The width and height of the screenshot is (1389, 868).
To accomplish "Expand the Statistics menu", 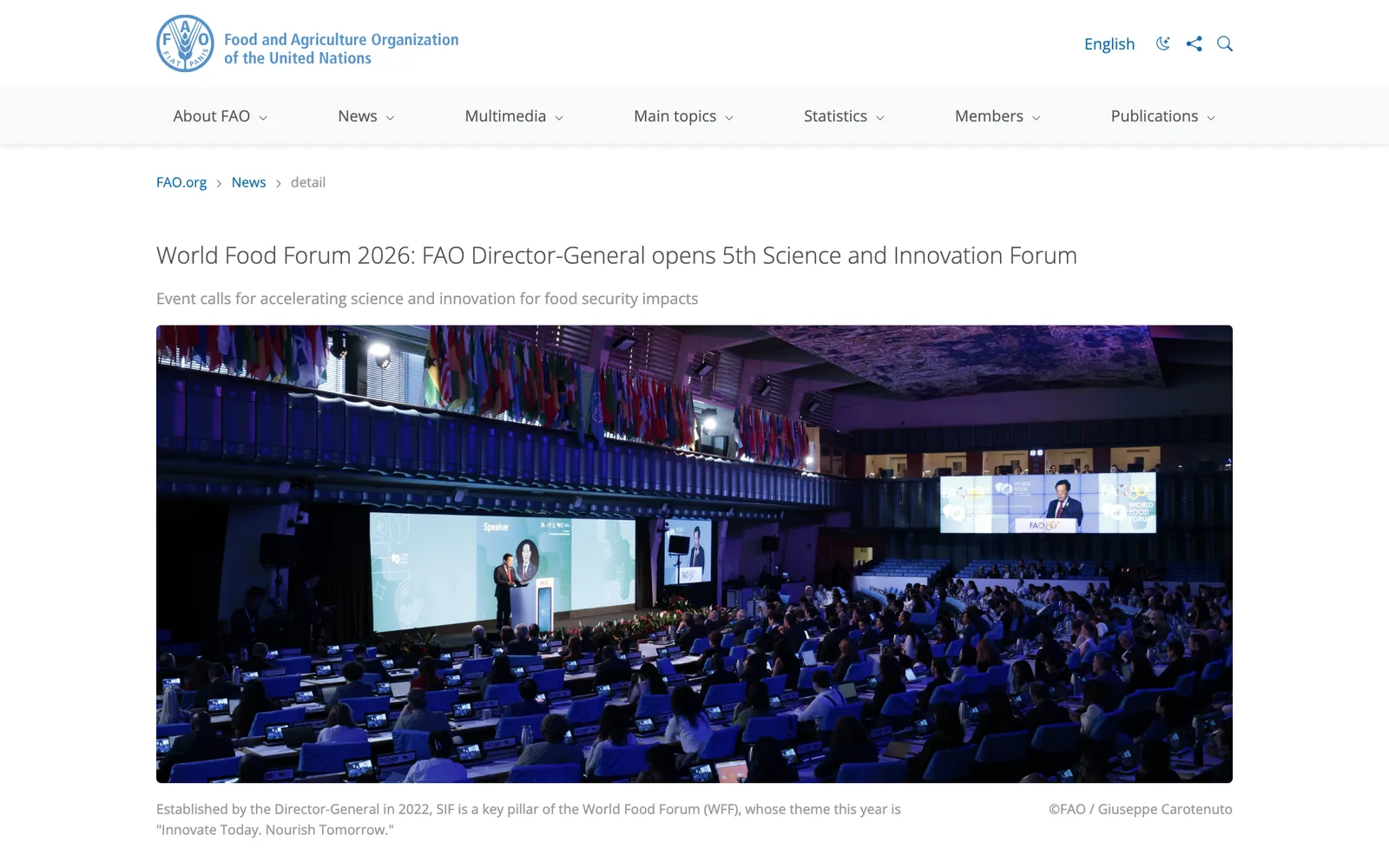I will [844, 116].
